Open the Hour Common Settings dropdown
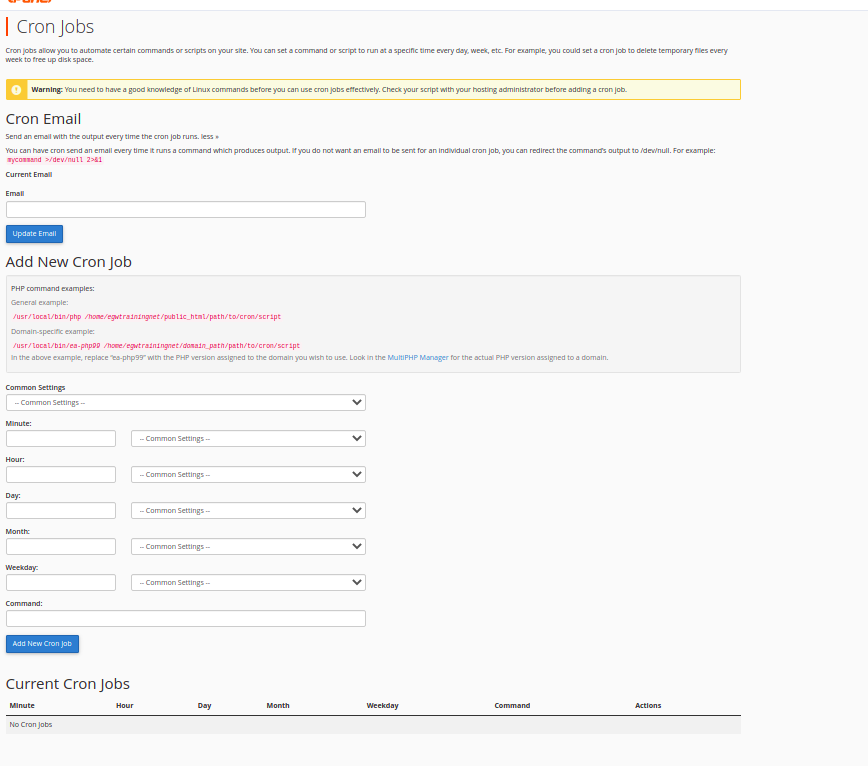 [x=248, y=474]
